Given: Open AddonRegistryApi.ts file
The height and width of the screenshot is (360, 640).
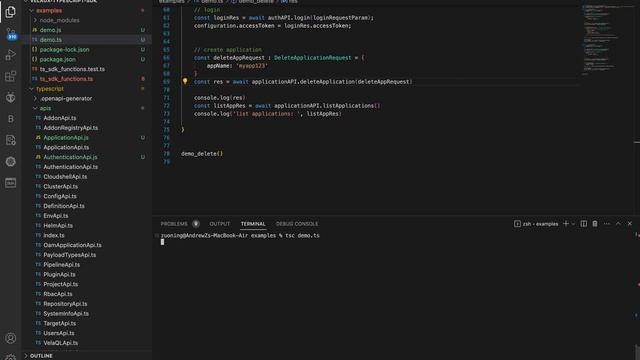Looking at the screenshot, I should click(71, 128).
